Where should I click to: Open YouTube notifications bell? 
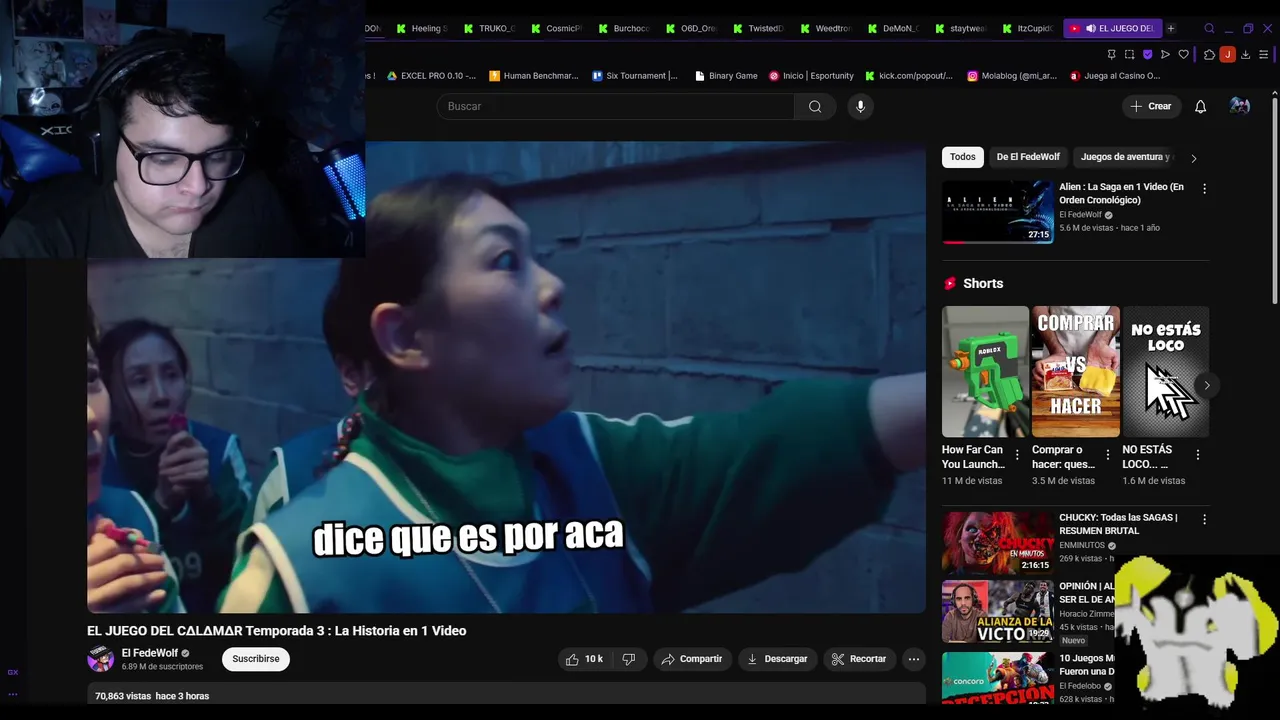click(1201, 106)
